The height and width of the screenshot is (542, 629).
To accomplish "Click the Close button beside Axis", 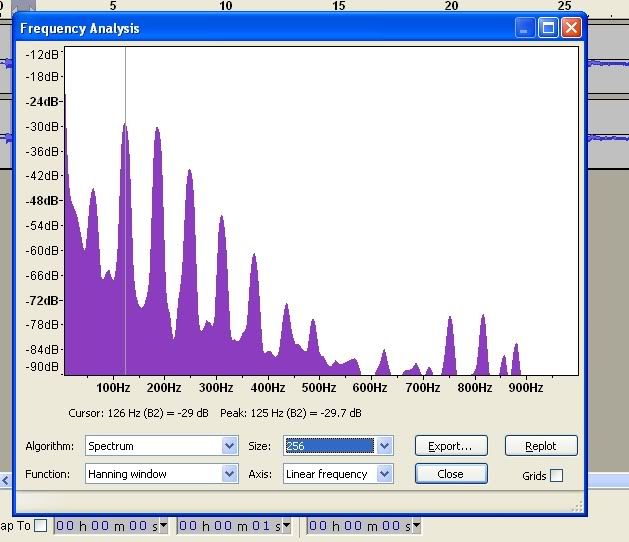I will coord(450,474).
